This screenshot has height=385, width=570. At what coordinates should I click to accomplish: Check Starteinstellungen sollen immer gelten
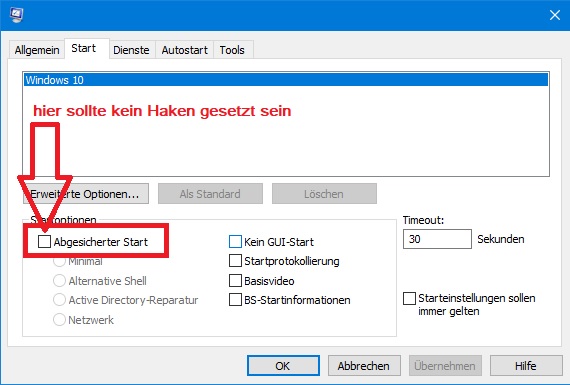[x=409, y=298]
